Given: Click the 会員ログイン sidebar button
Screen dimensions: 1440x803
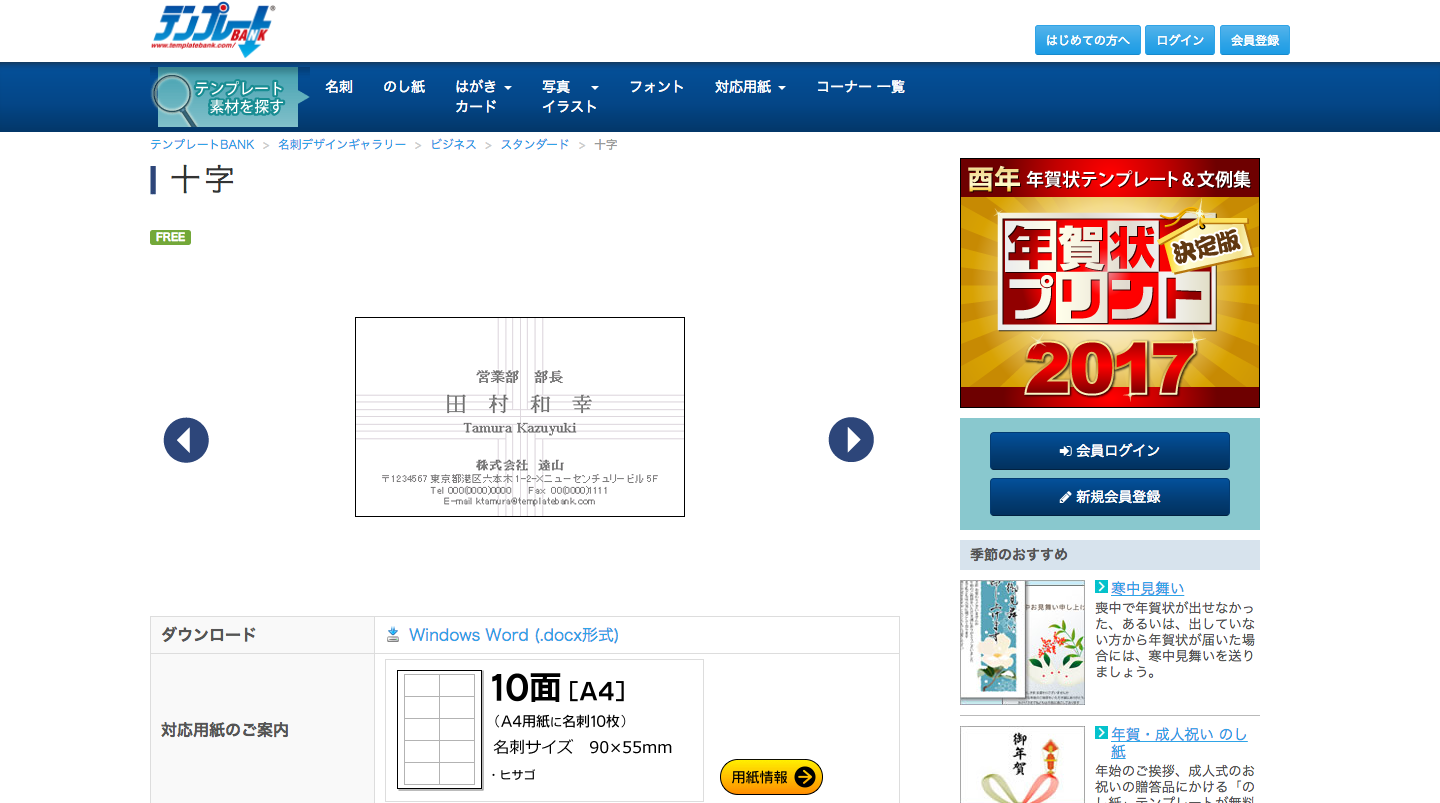Looking at the screenshot, I should [x=1110, y=451].
